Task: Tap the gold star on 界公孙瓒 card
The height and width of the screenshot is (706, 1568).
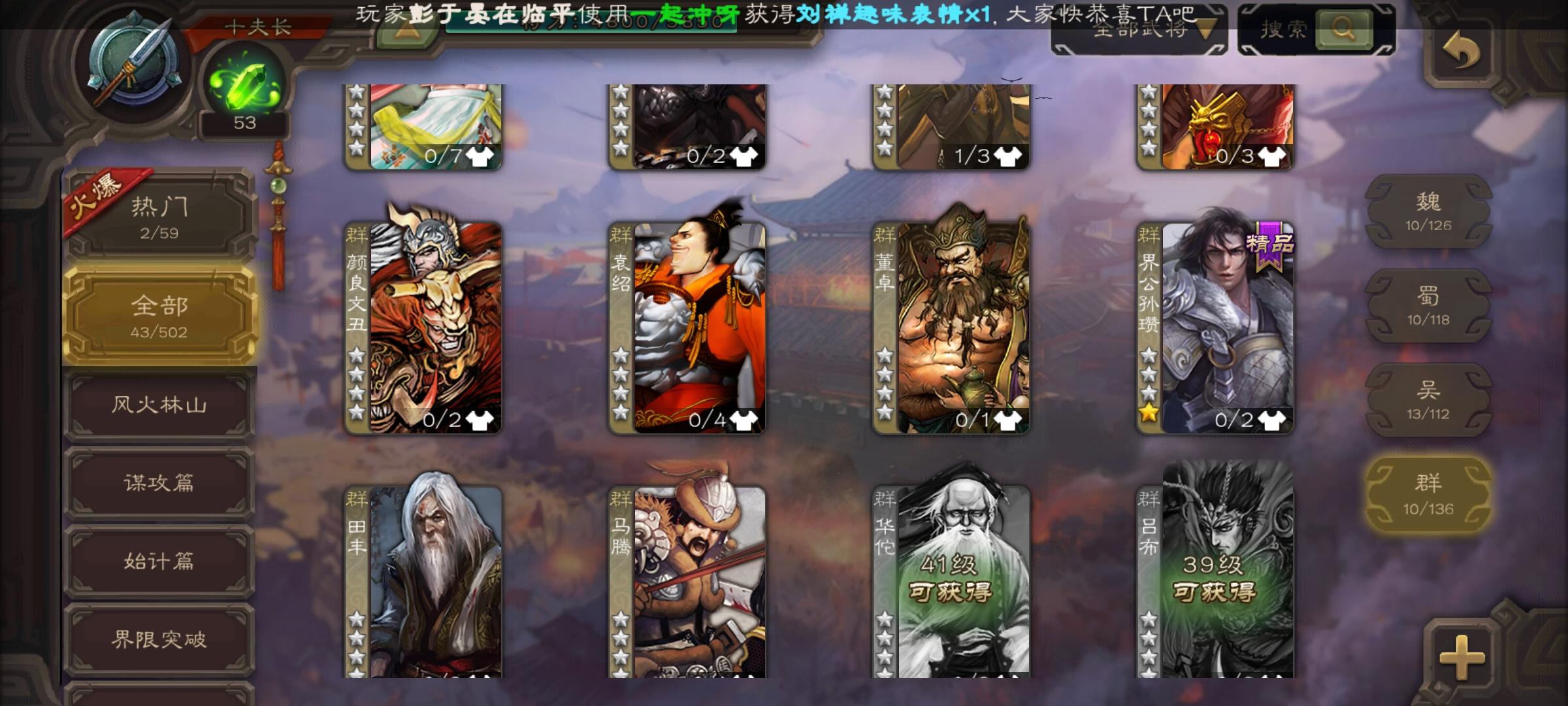Action: tap(1149, 412)
